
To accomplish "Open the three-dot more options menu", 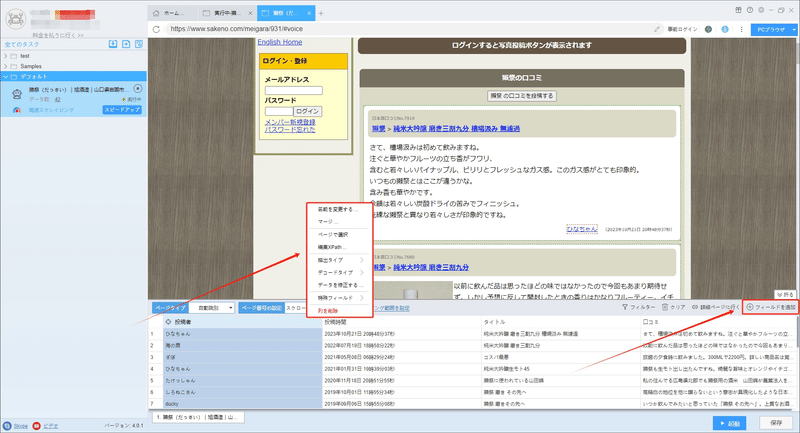I will [x=741, y=30].
